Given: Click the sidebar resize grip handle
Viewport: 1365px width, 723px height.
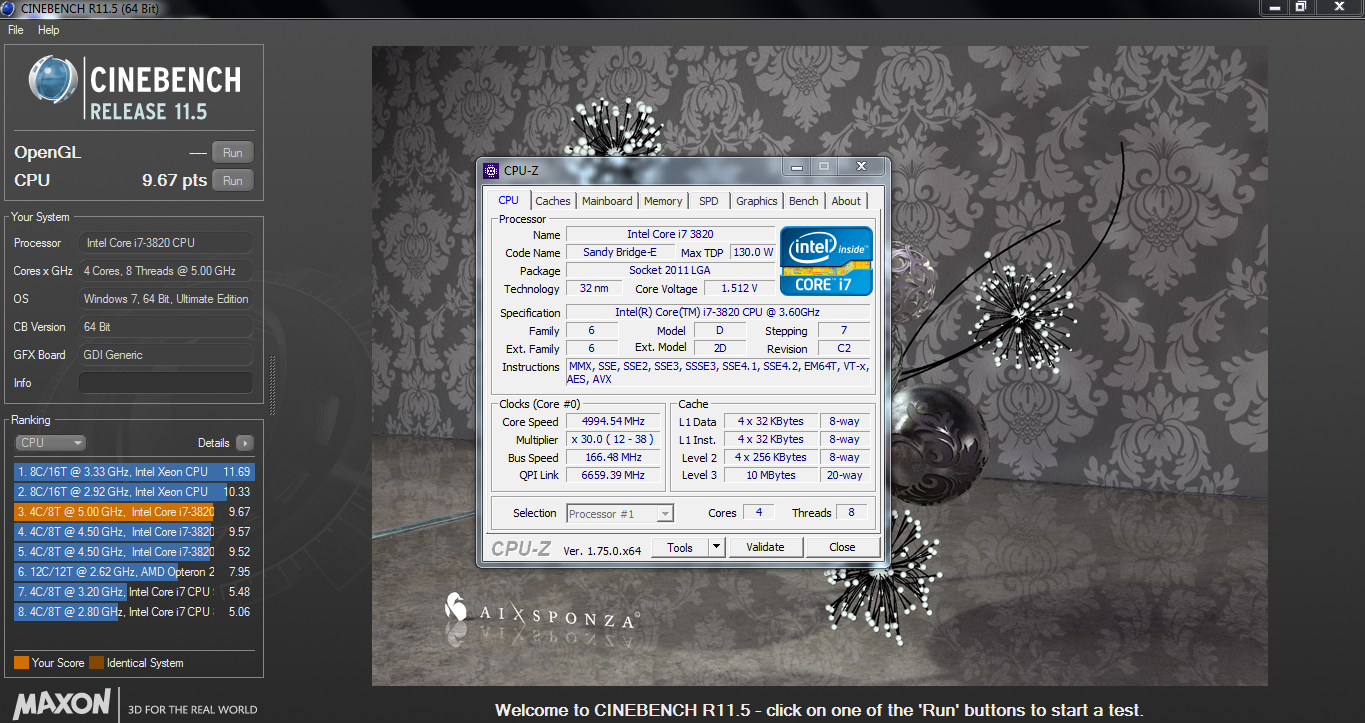Looking at the screenshot, I should (270, 385).
